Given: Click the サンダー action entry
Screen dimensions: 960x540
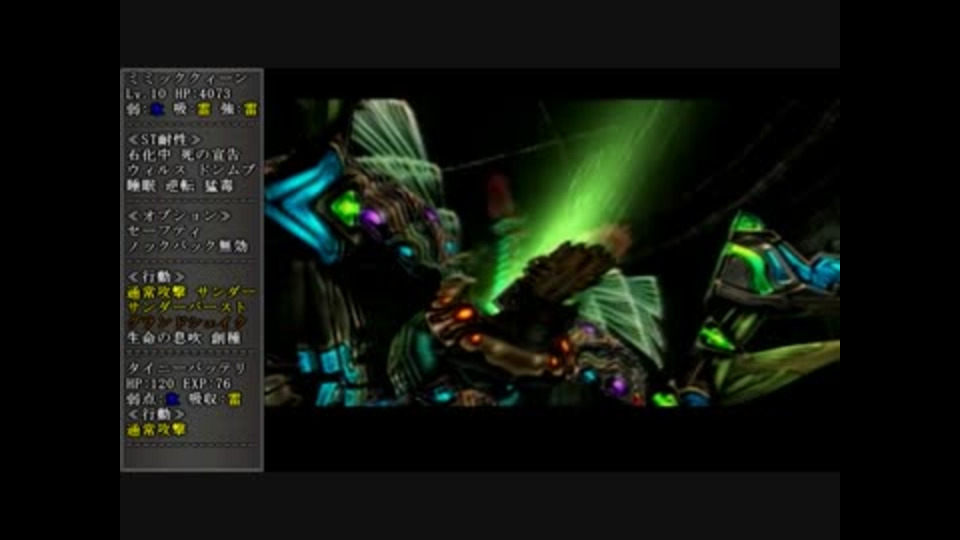Looking at the screenshot, I should [227, 292].
